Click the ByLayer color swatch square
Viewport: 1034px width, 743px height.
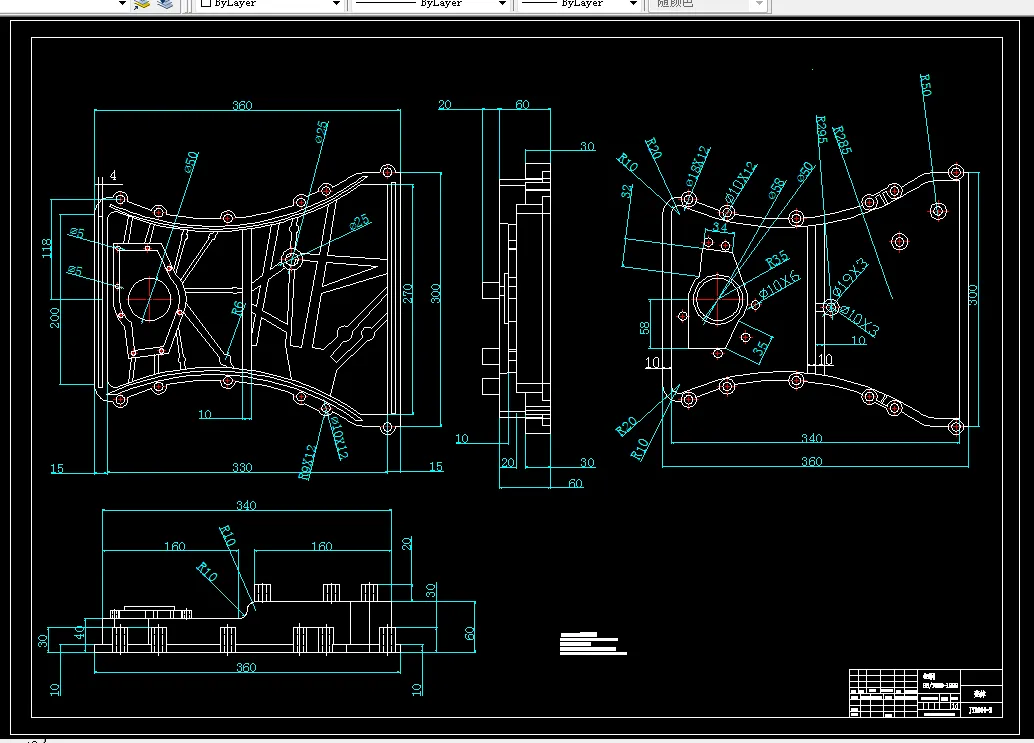(x=206, y=3)
